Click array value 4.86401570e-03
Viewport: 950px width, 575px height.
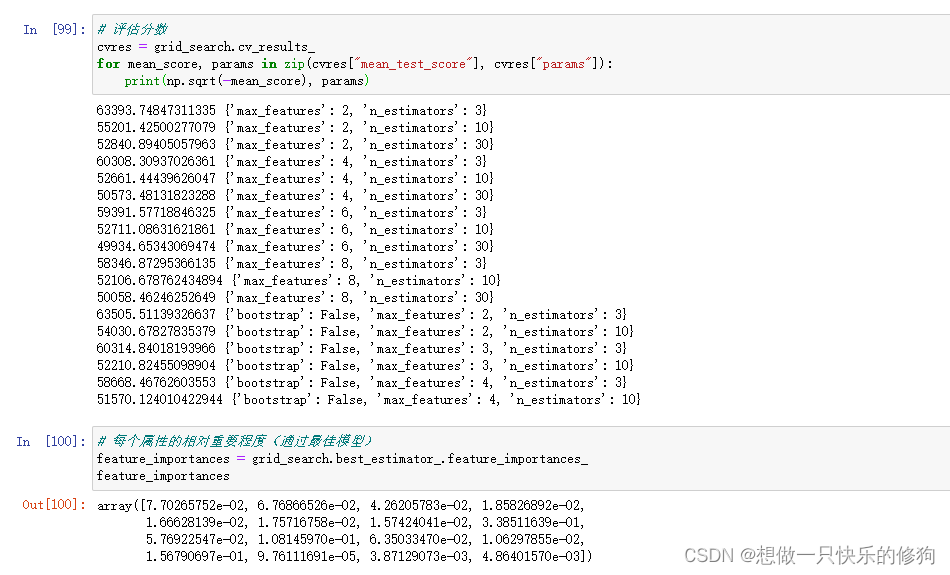click(x=532, y=556)
